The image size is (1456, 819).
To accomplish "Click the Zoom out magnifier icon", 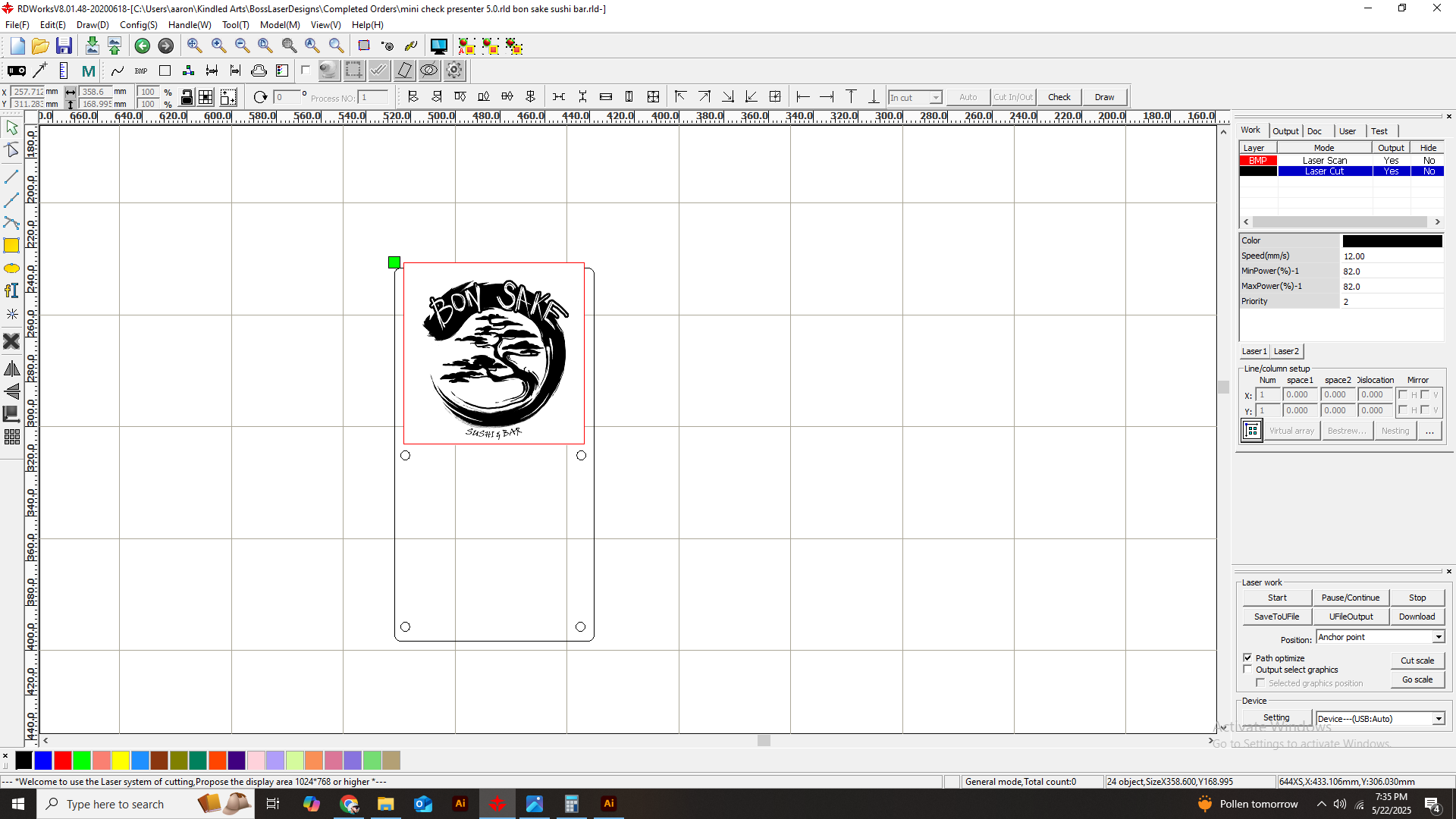I will point(242,46).
